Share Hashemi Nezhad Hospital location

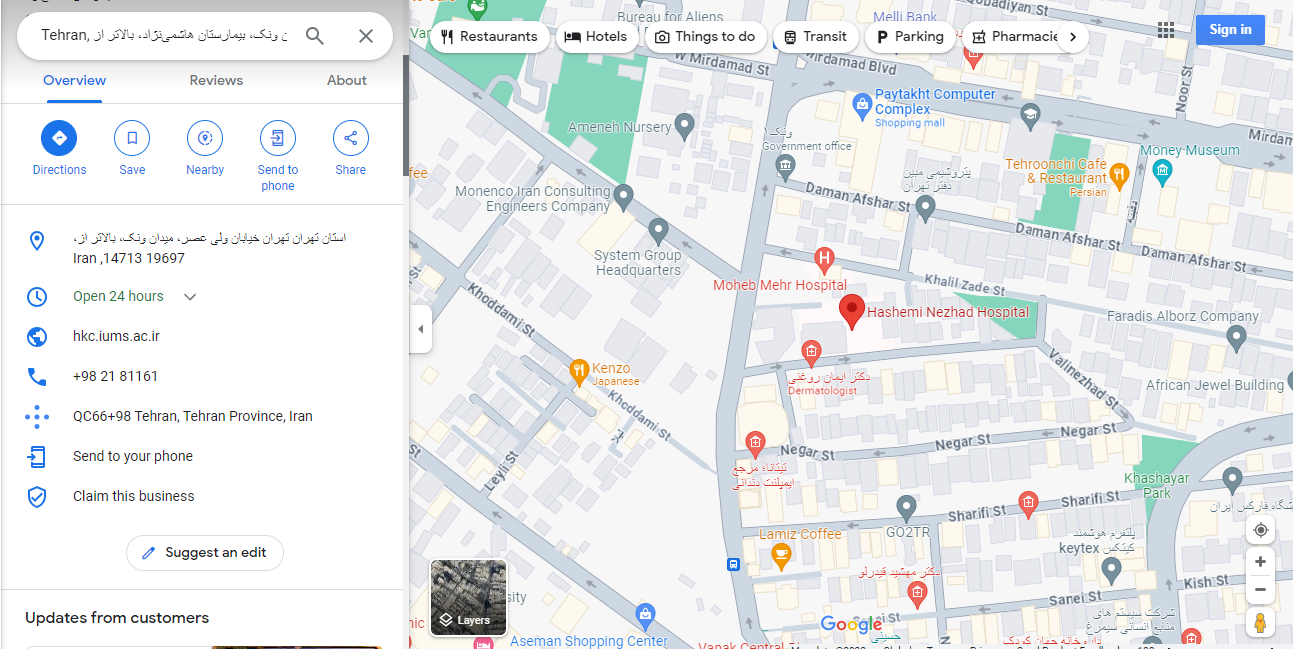350,138
